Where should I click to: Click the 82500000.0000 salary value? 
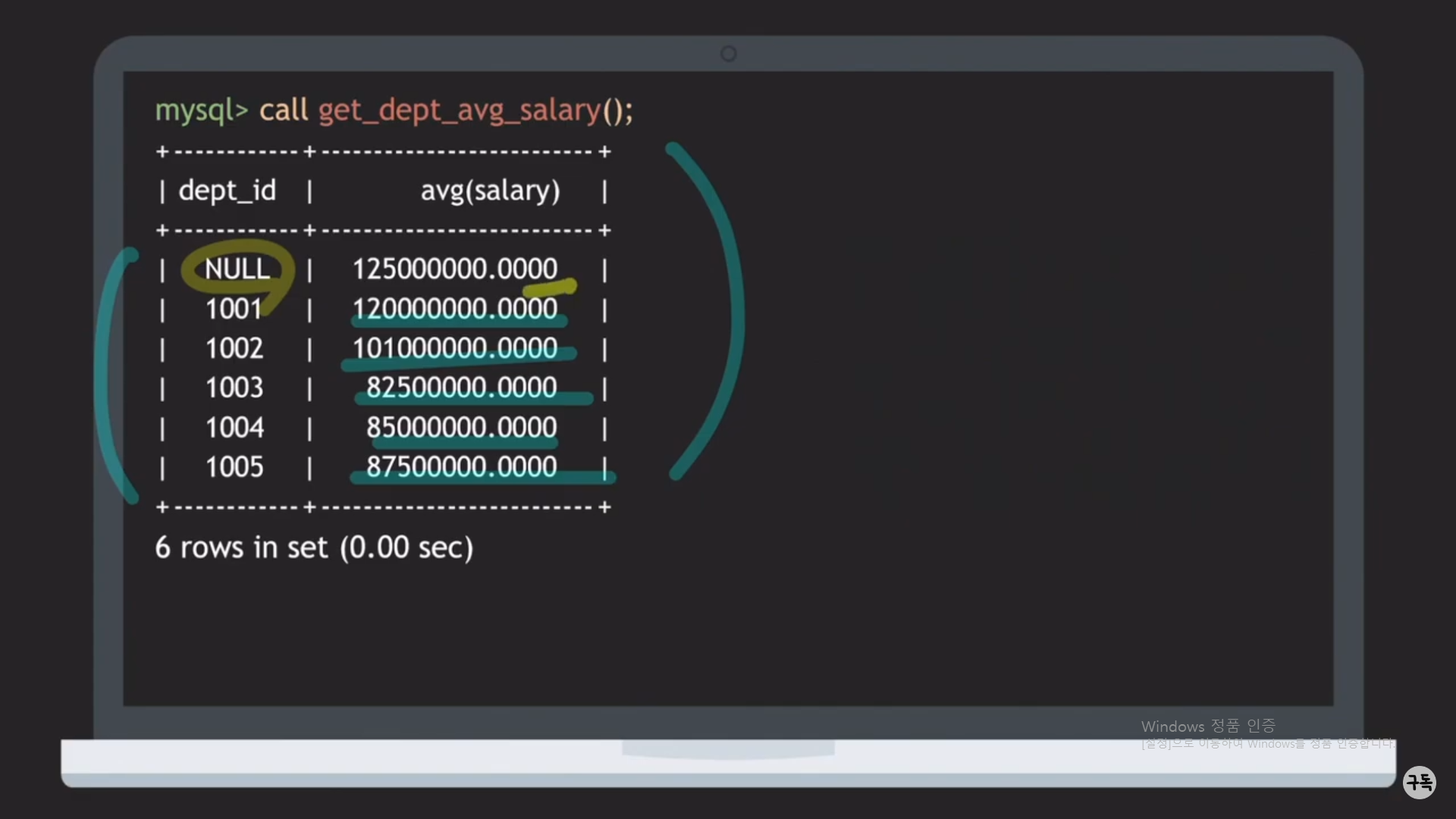coord(461,388)
